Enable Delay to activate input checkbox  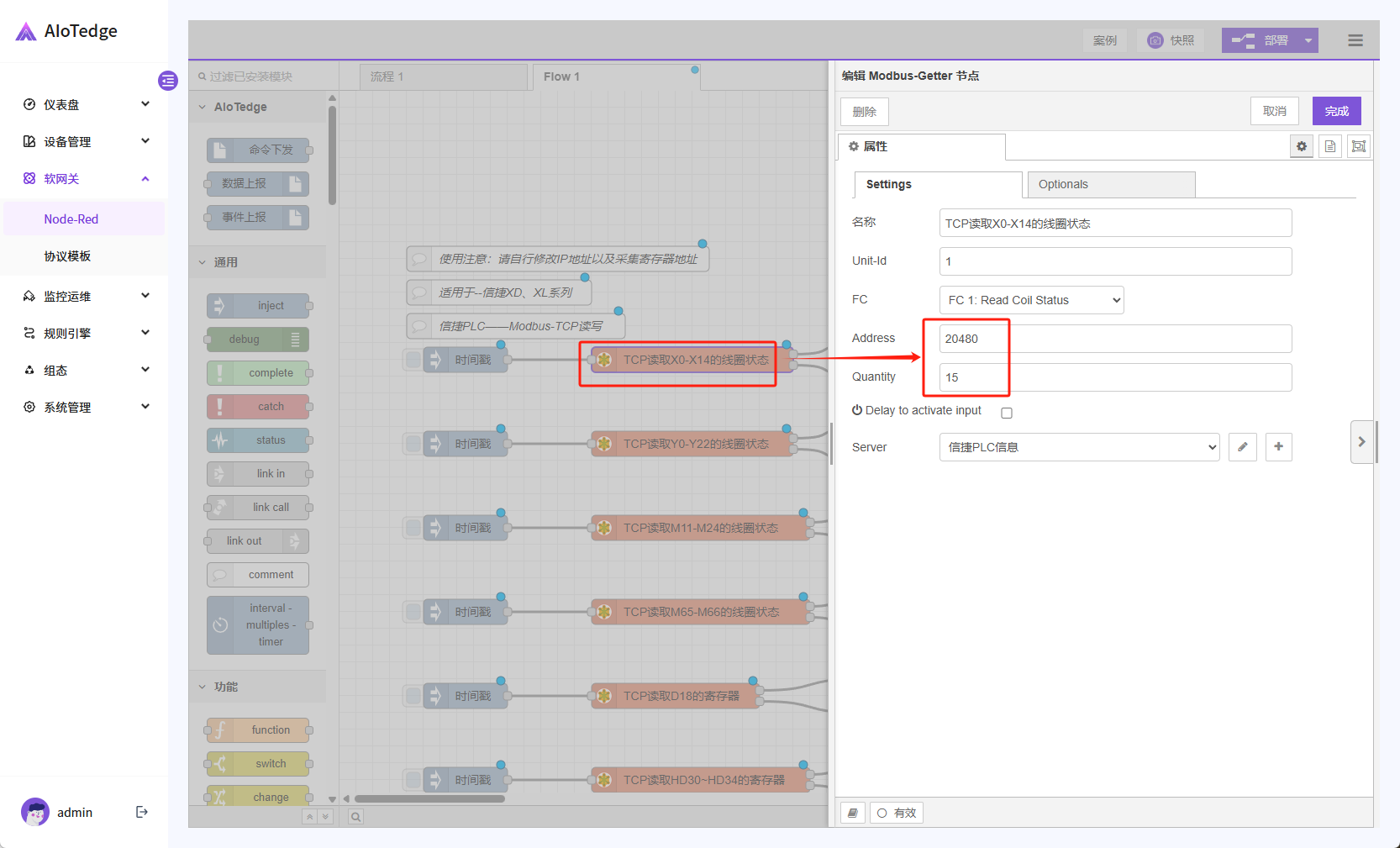point(1007,413)
